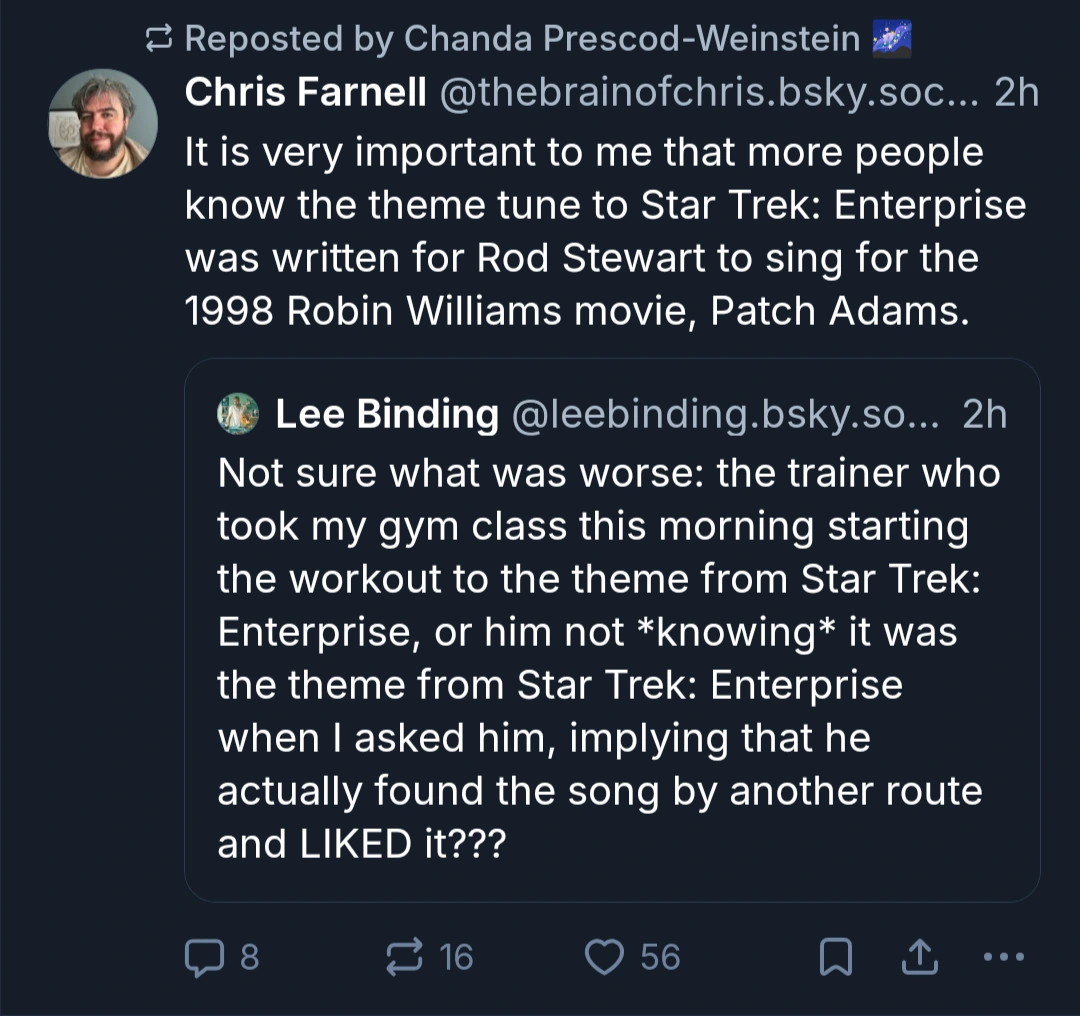This screenshot has width=1080, height=1016.
Task: Open the Lee Binding display name
Action: (387, 414)
